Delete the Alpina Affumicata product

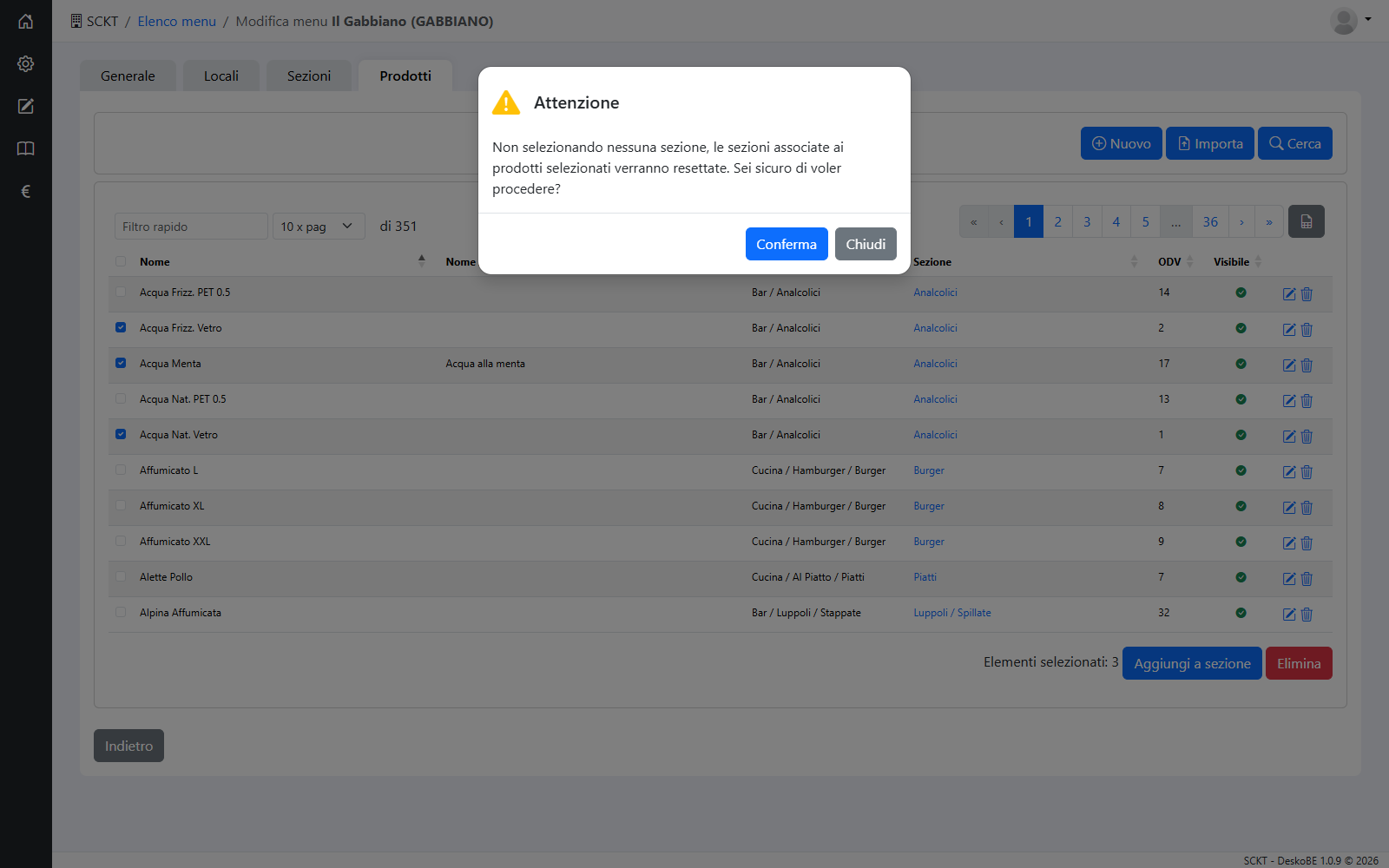1307,615
